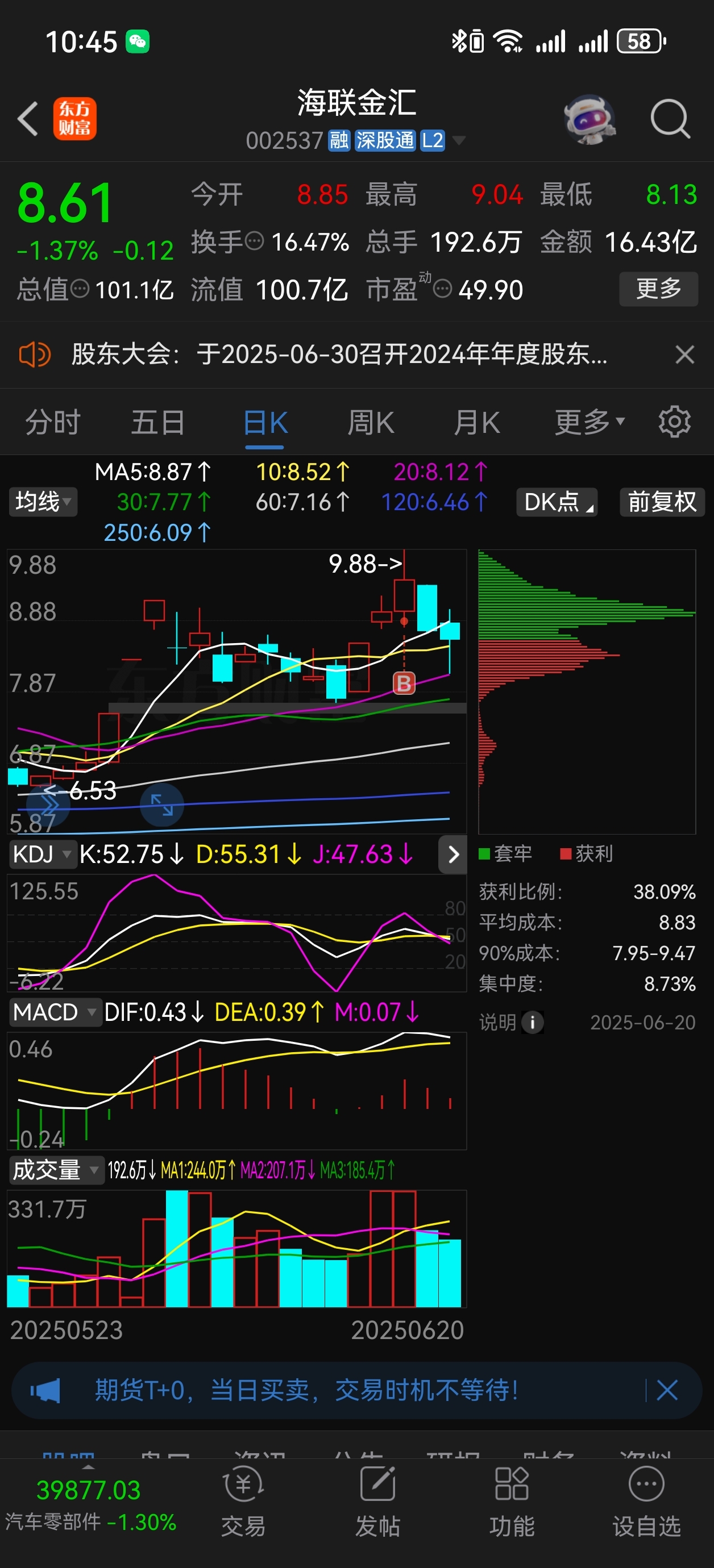
Task: Tap the 东方财富 orange logo icon
Action: point(75,119)
